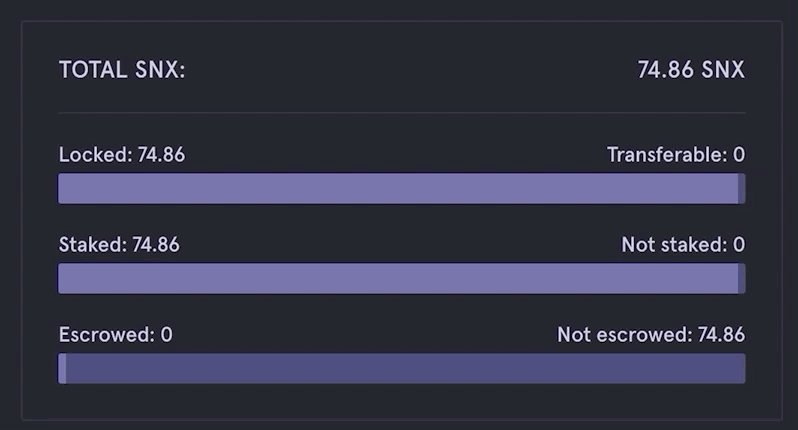Click the Escrowed: 0 label

coord(116,335)
